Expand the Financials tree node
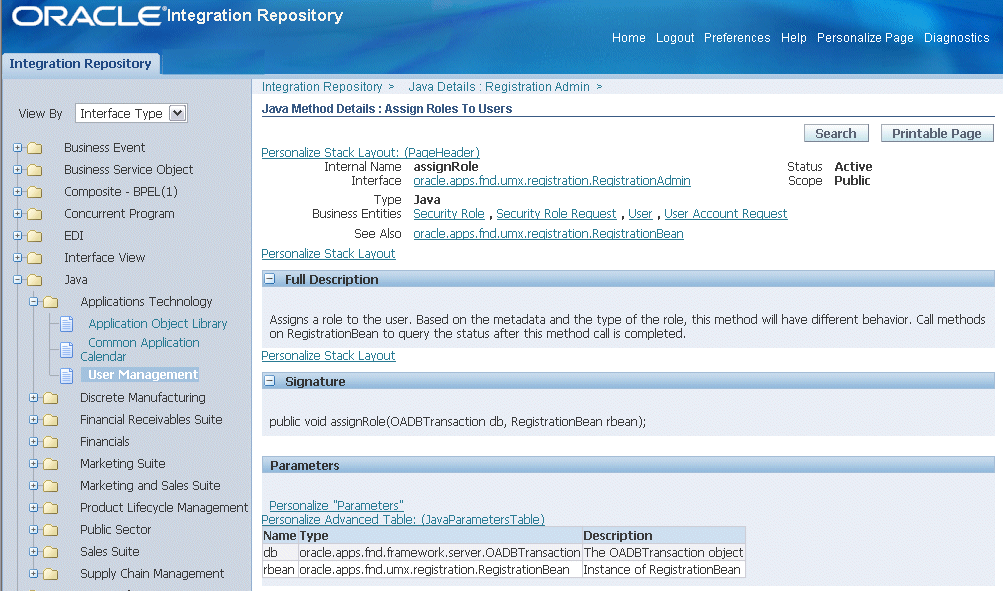This screenshot has height=591, width=1003. click(x=34, y=441)
